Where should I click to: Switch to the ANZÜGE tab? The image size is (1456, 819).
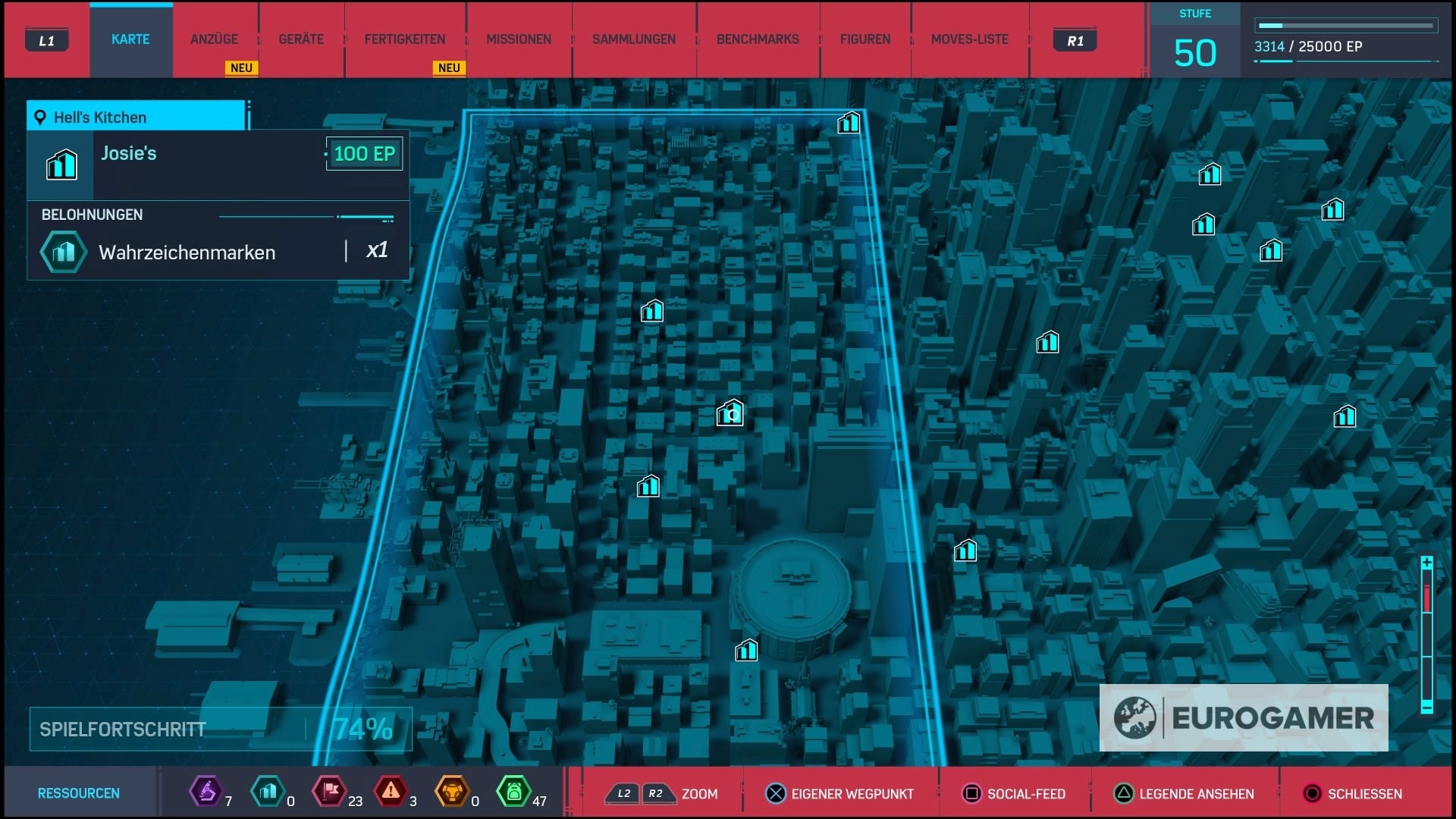click(x=214, y=39)
